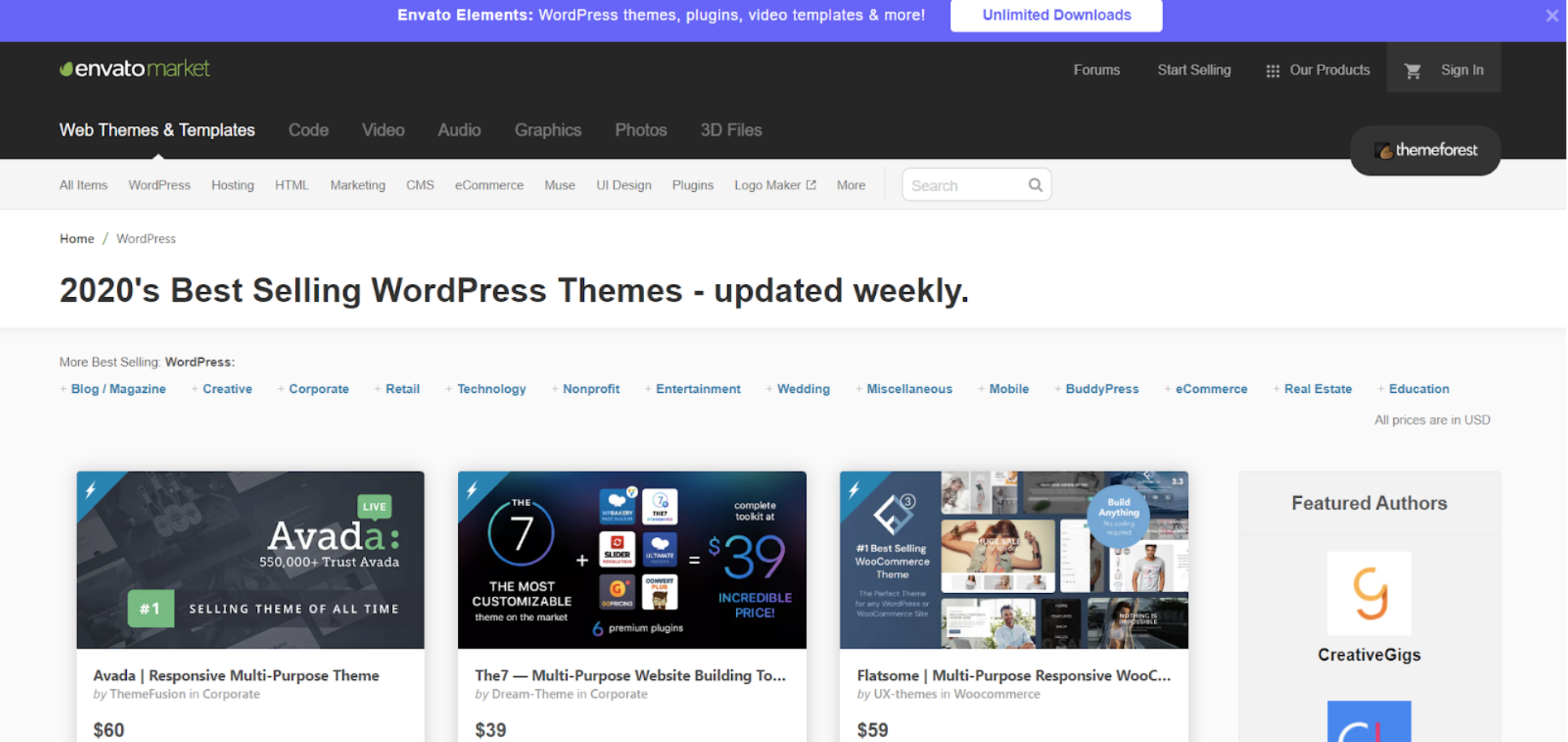
Task: Filter by Wedding category
Action: coord(804,389)
